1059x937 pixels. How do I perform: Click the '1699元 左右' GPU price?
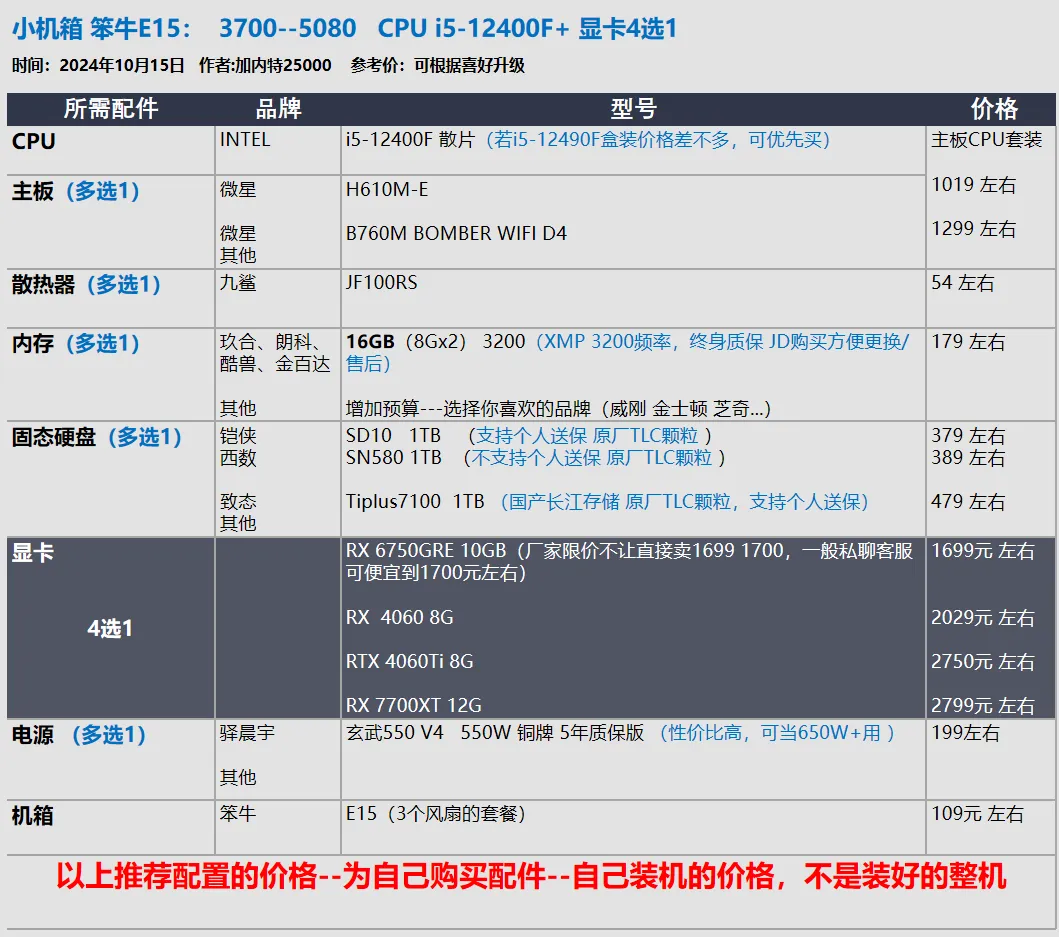(983, 551)
